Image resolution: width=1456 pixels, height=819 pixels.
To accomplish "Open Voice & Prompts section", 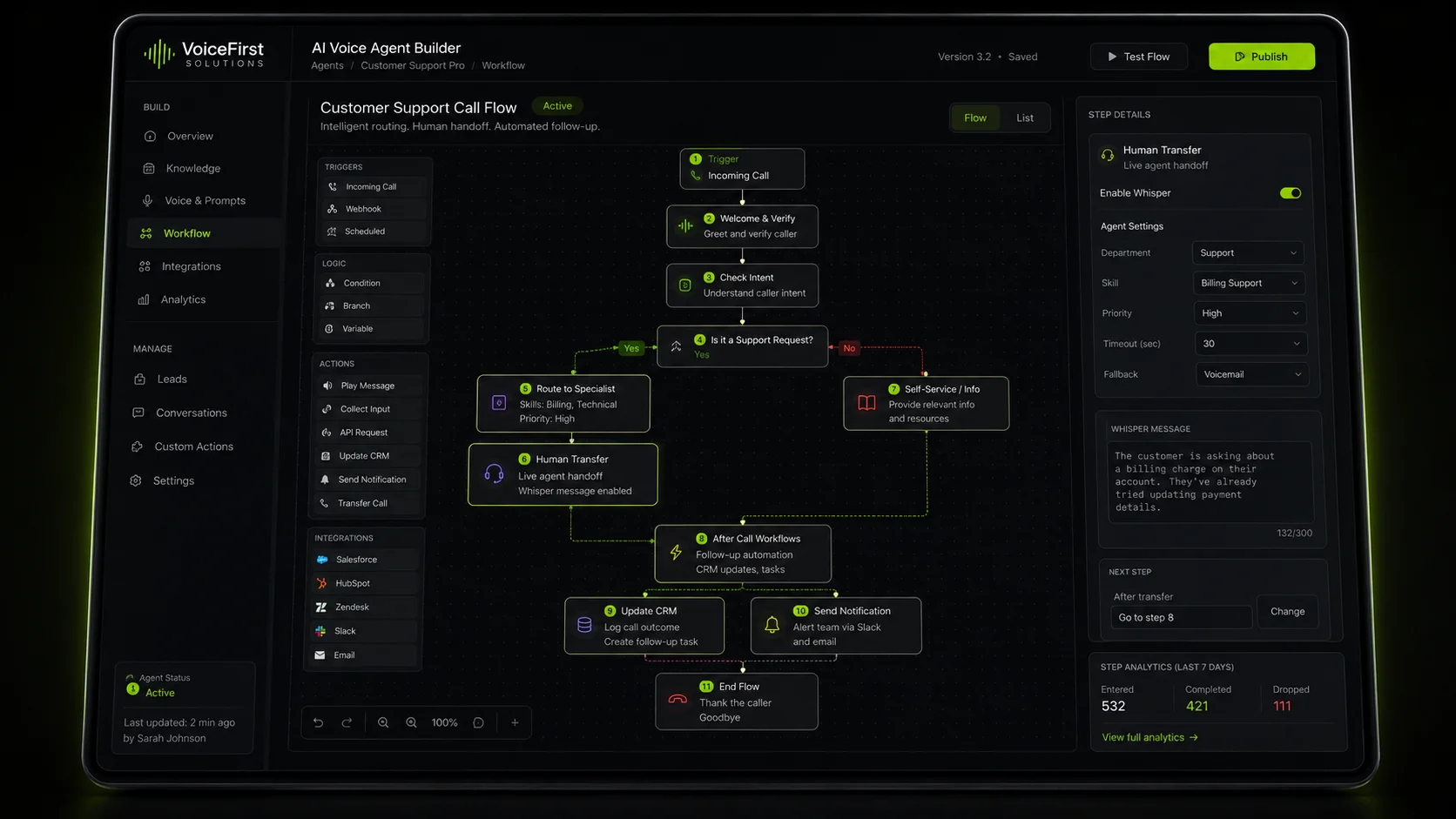I will (205, 201).
